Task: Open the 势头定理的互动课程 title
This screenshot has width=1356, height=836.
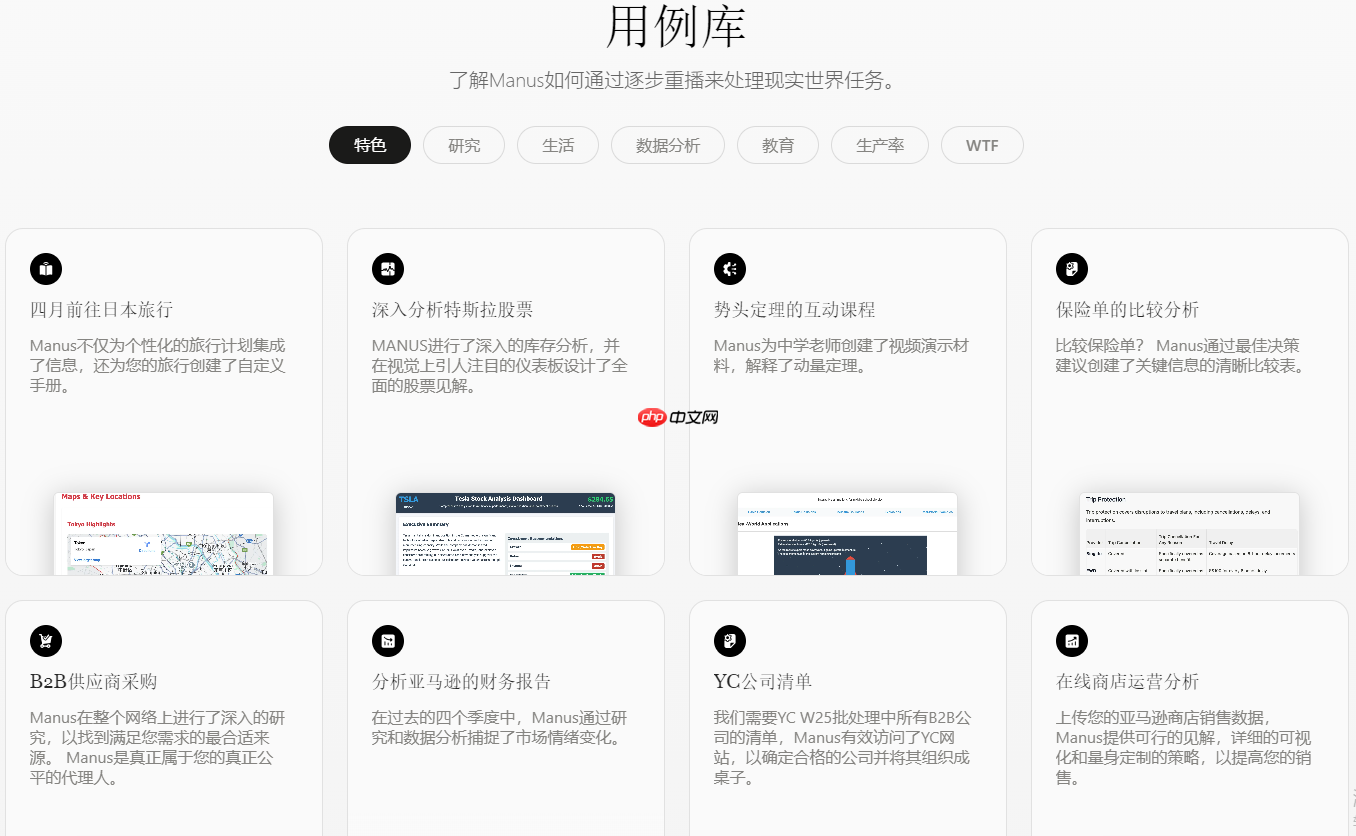Action: pos(795,310)
